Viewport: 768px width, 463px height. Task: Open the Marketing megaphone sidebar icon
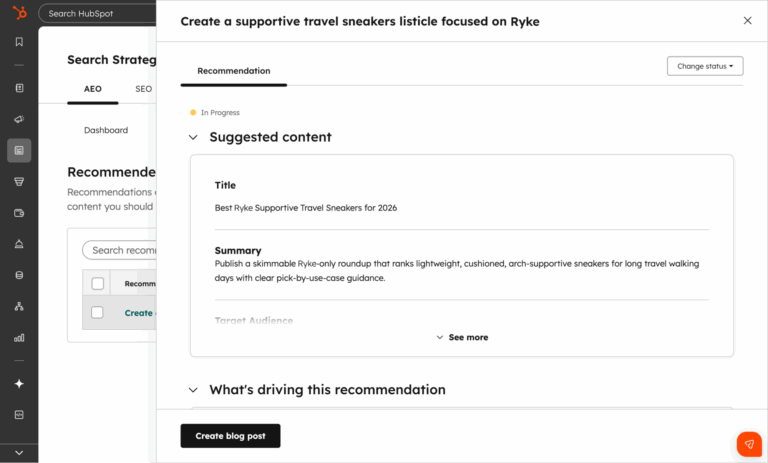click(19, 119)
